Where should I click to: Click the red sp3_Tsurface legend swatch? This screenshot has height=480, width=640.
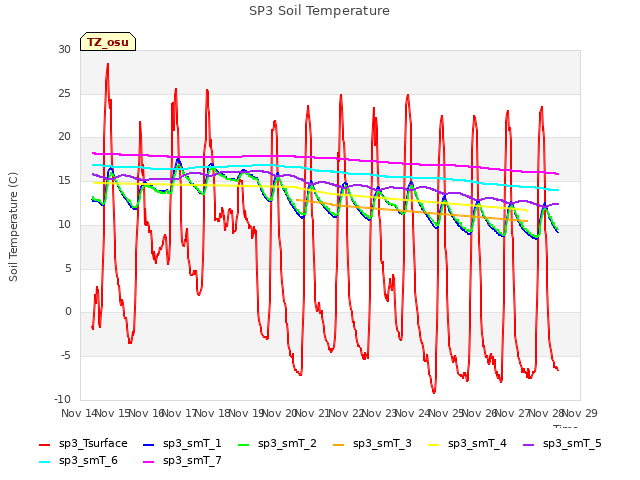[44, 444]
